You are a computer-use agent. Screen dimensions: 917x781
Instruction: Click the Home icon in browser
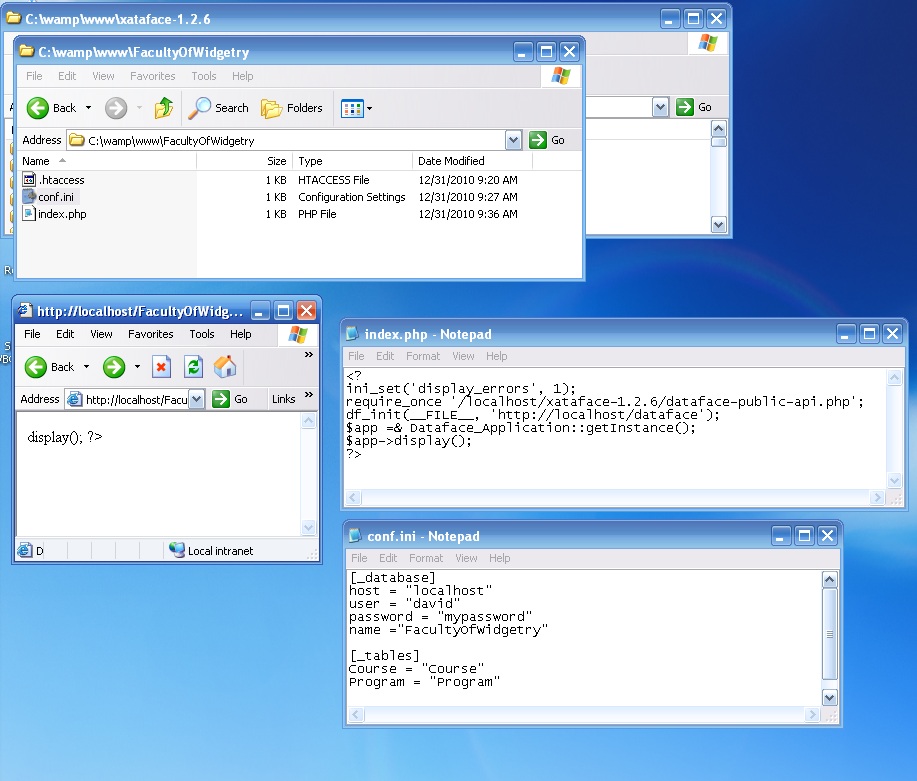pos(225,367)
